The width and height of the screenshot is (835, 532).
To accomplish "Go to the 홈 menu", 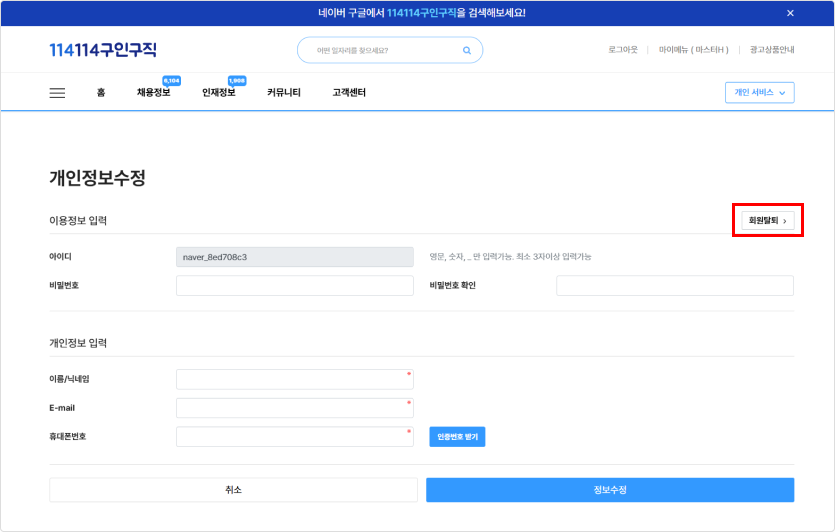I will (x=101, y=93).
